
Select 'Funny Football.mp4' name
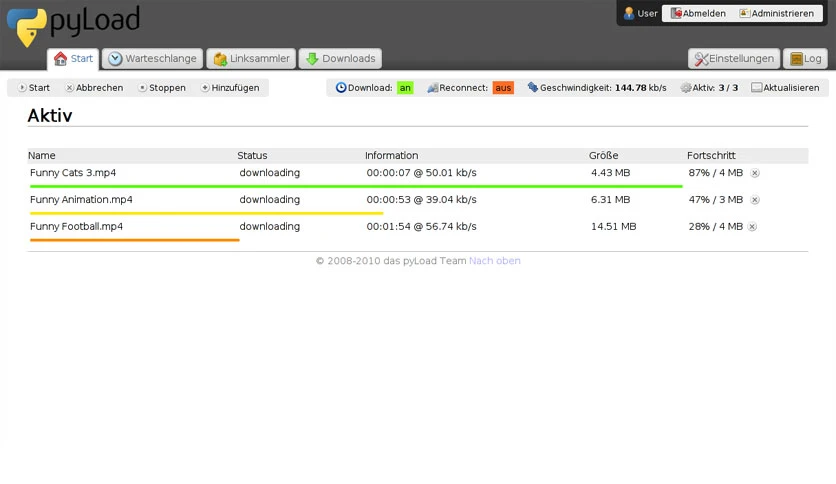tap(76, 227)
